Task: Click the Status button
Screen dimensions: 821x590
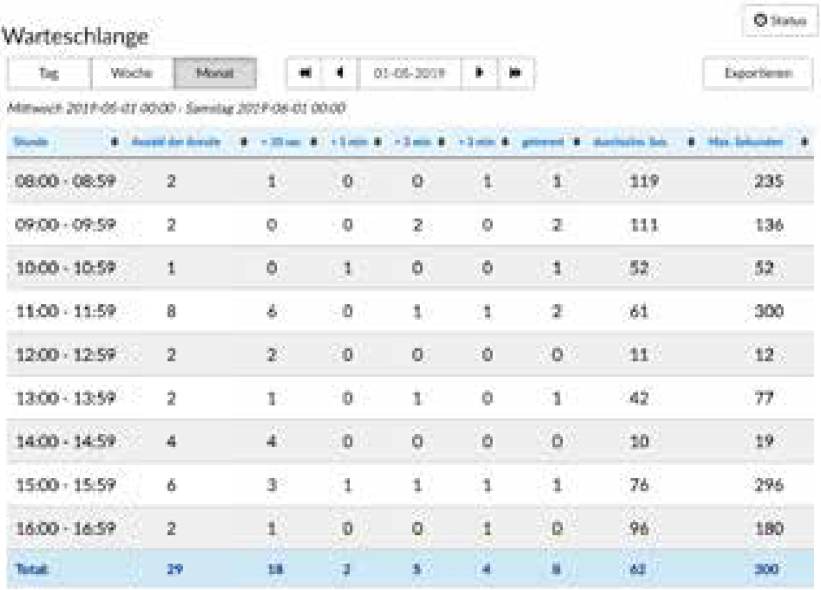Action: 780,21
